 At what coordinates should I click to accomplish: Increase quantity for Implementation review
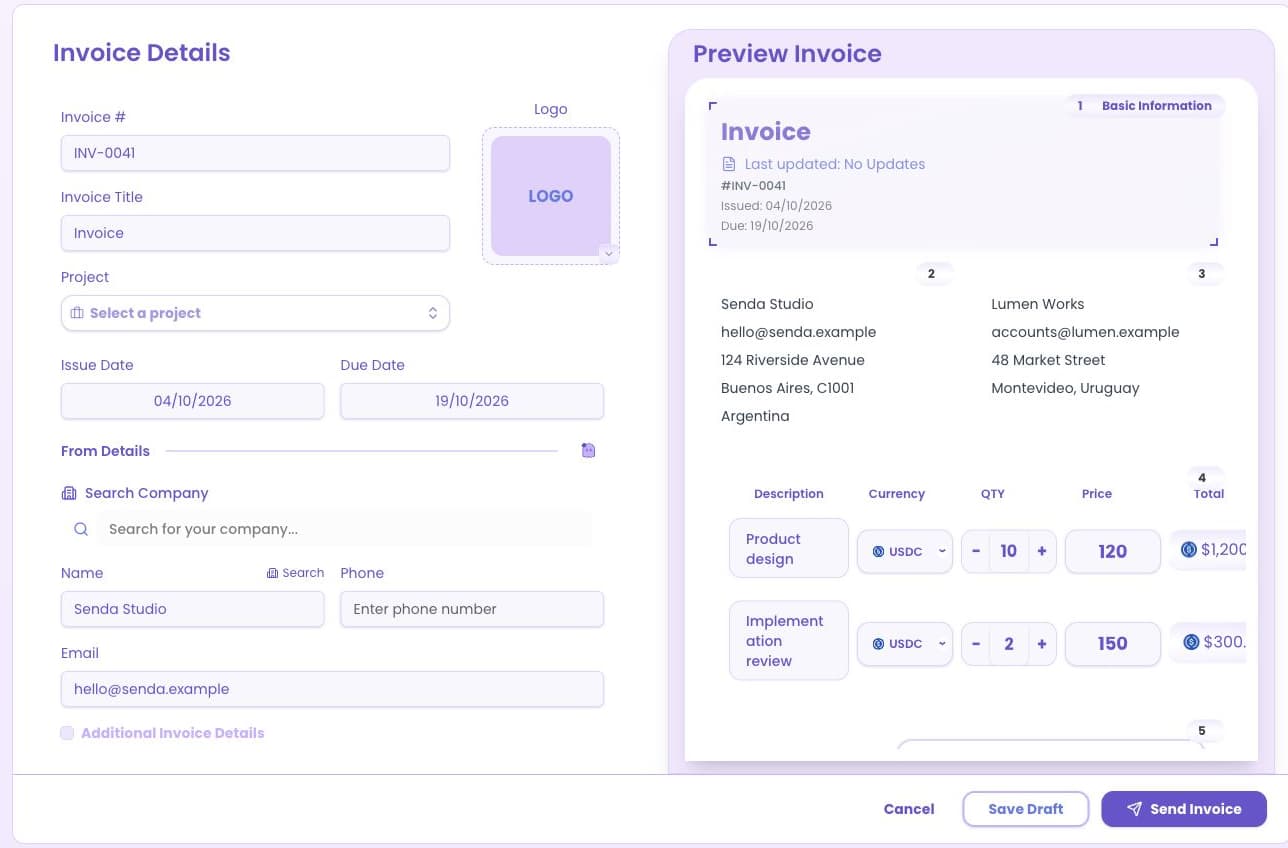[1042, 644]
